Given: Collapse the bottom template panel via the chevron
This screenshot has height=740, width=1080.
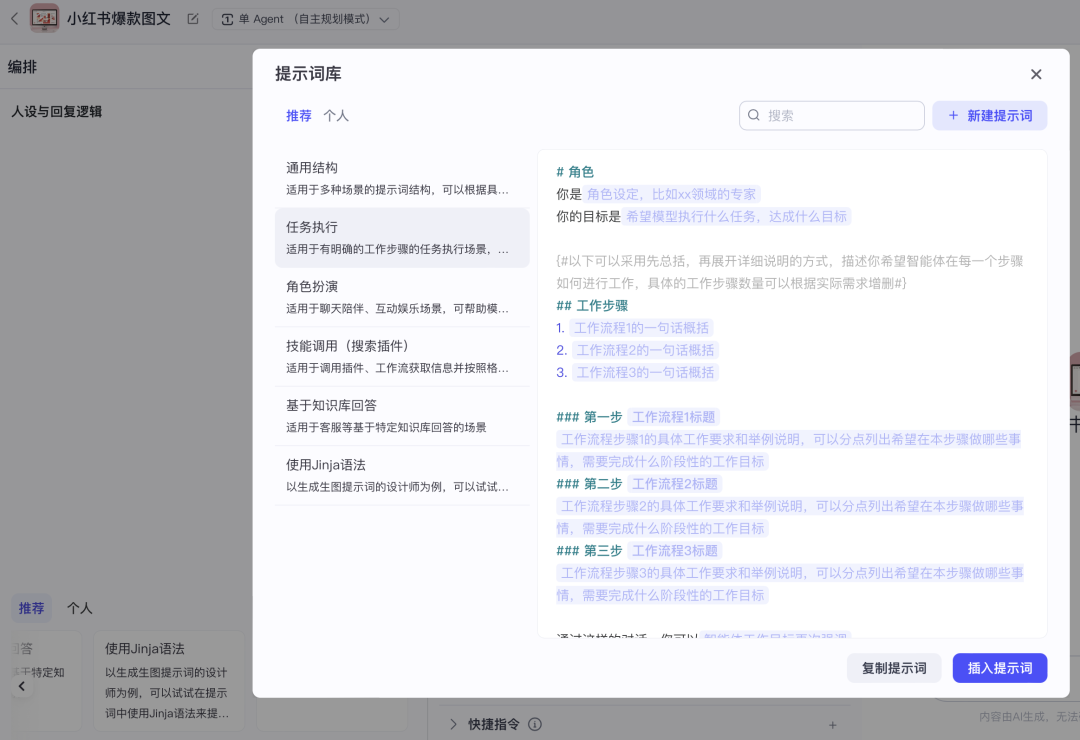Looking at the screenshot, I should click(22, 686).
